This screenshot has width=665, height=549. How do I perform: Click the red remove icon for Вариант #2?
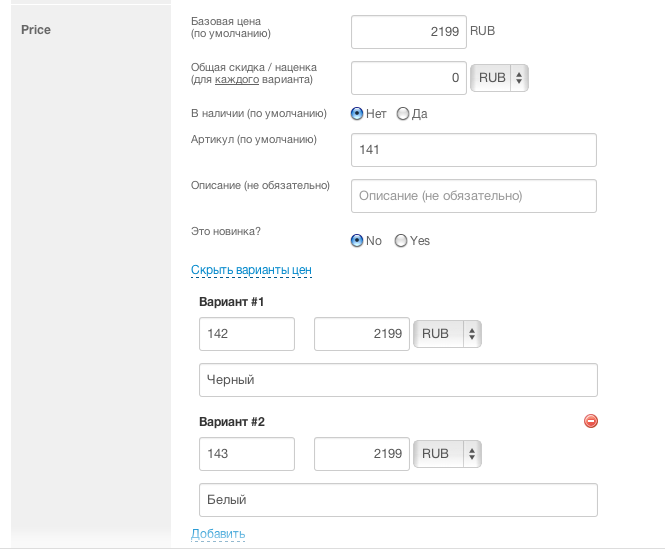point(590,422)
